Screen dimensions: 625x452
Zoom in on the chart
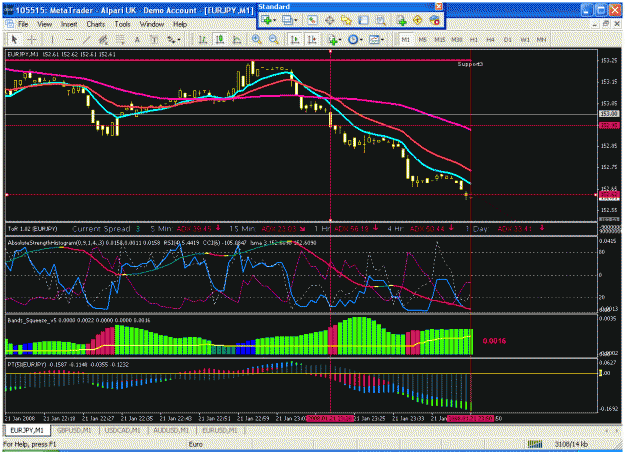point(256,39)
